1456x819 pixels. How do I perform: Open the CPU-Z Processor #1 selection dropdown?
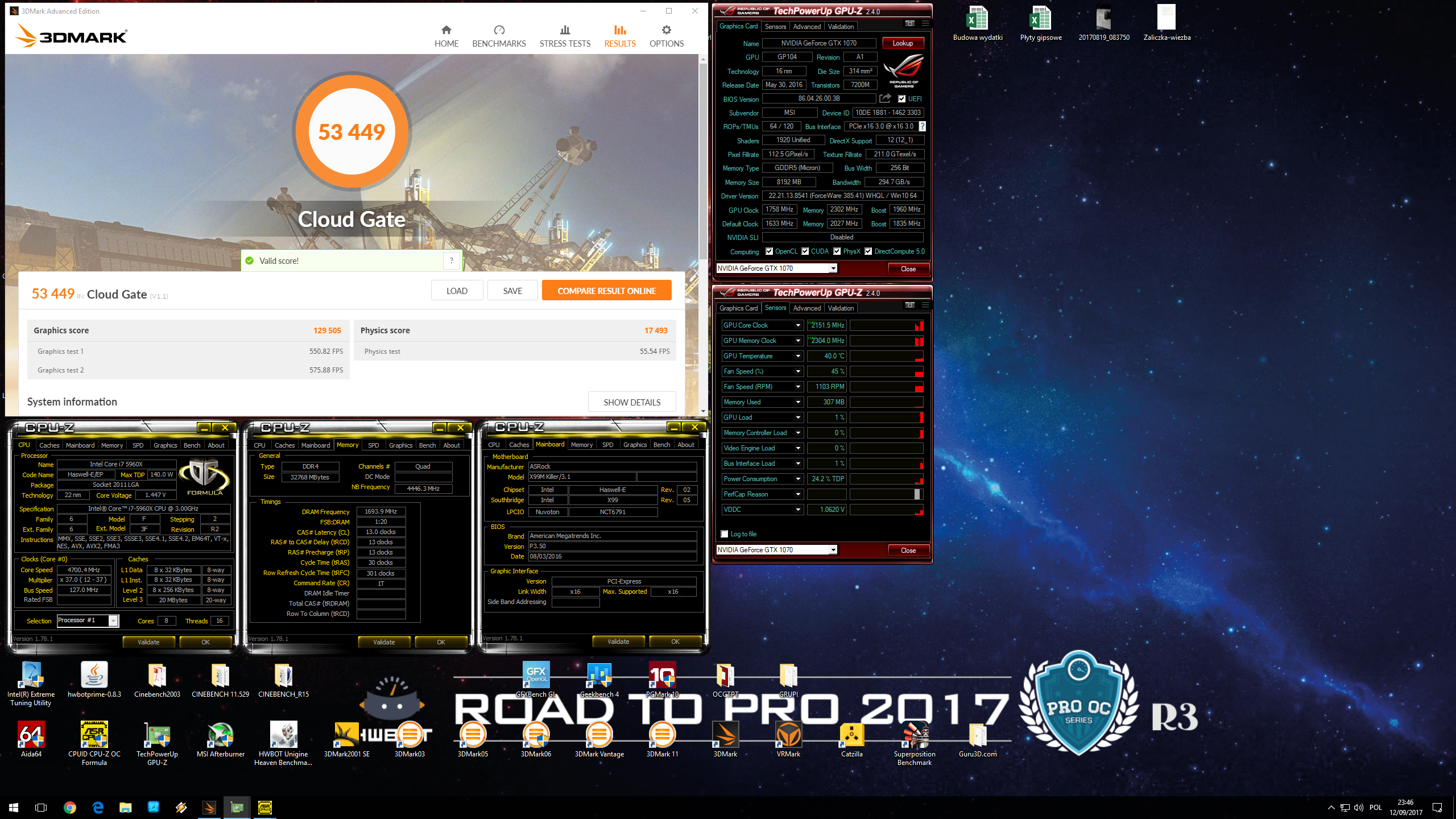click(113, 621)
